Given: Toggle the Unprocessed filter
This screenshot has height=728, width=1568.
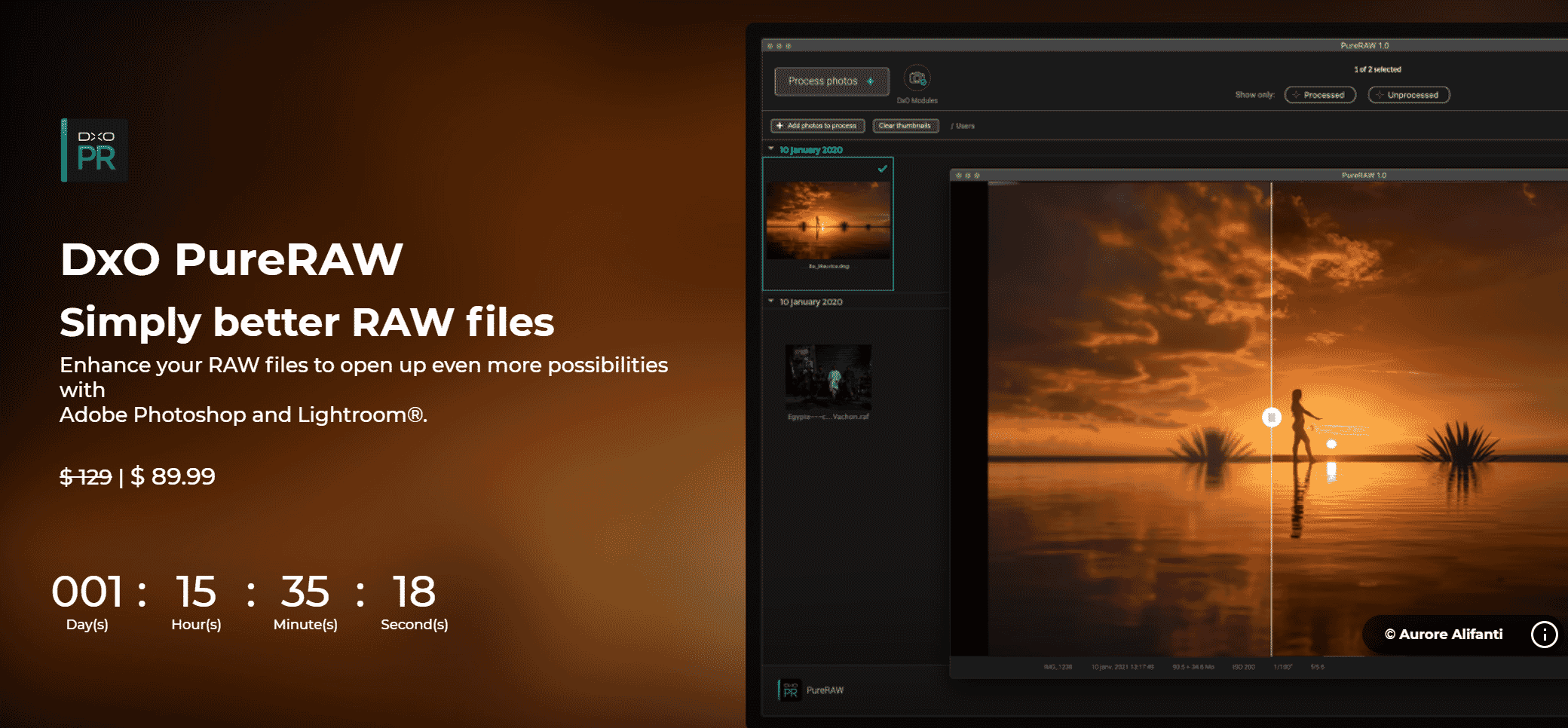Looking at the screenshot, I should coord(1408,95).
